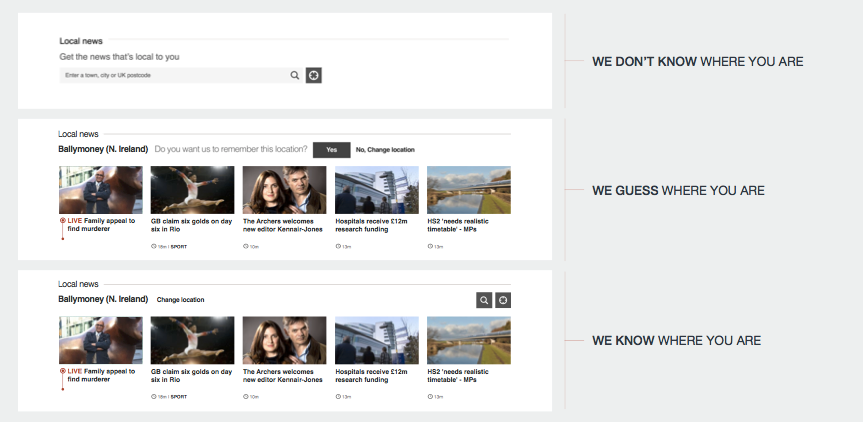
Task: Click No, Change location link
Action: tap(385, 150)
